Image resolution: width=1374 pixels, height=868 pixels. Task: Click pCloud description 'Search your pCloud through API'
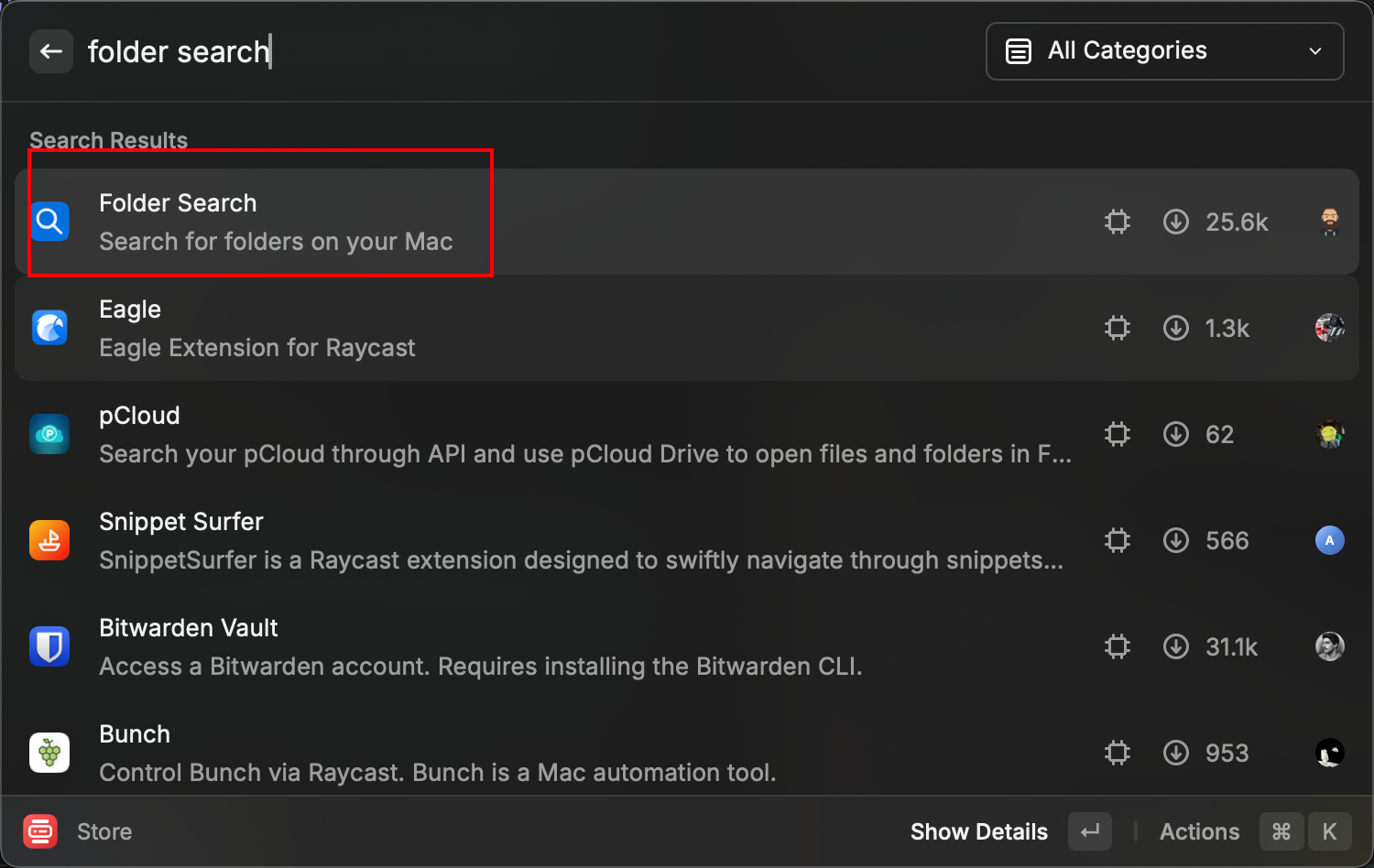585,454
